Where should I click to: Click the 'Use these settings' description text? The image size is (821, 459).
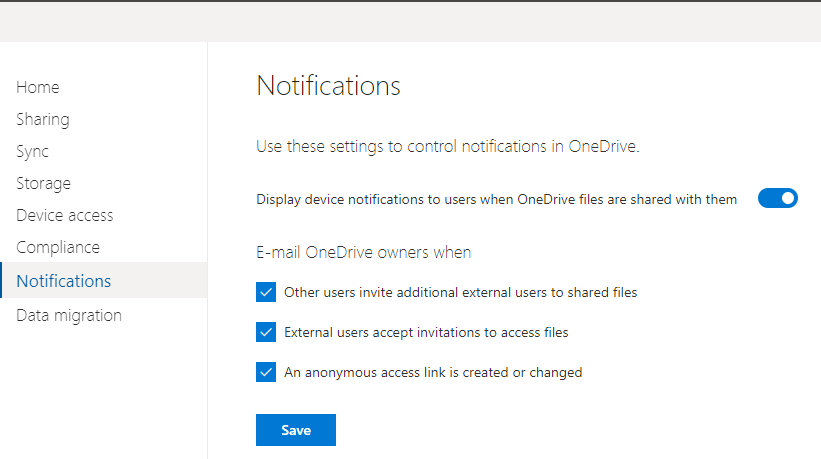click(x=447, y=146)
